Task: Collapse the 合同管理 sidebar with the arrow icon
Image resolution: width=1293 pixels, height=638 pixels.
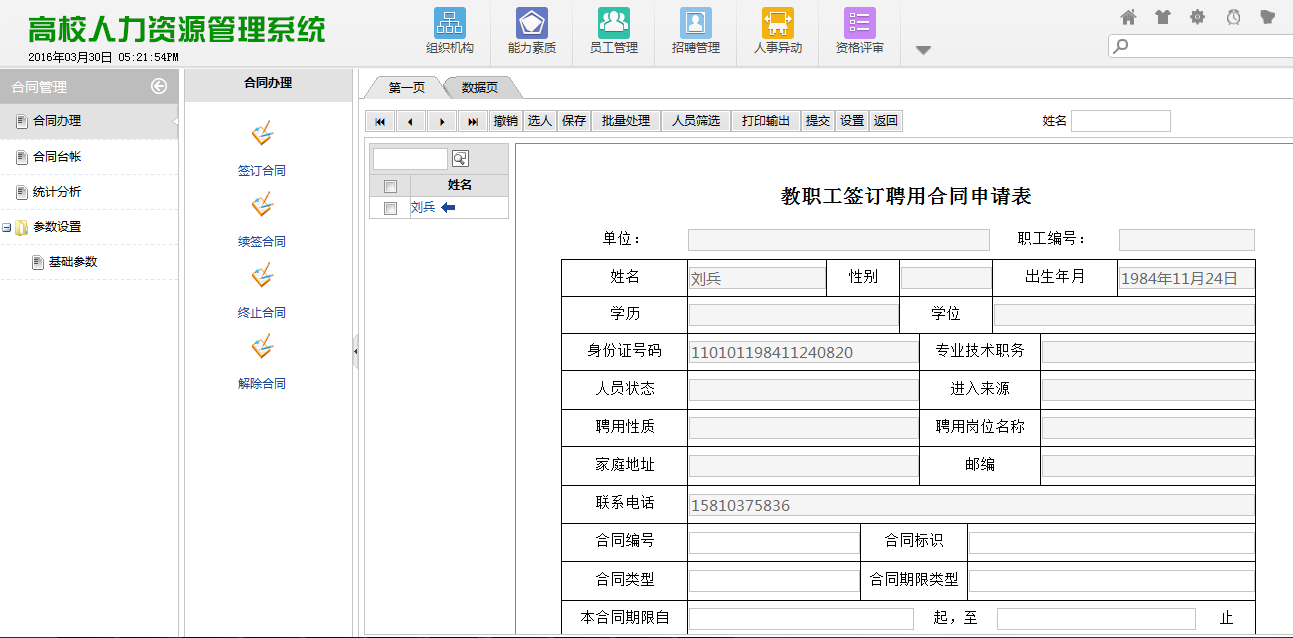Action: [x=159, y=86]
